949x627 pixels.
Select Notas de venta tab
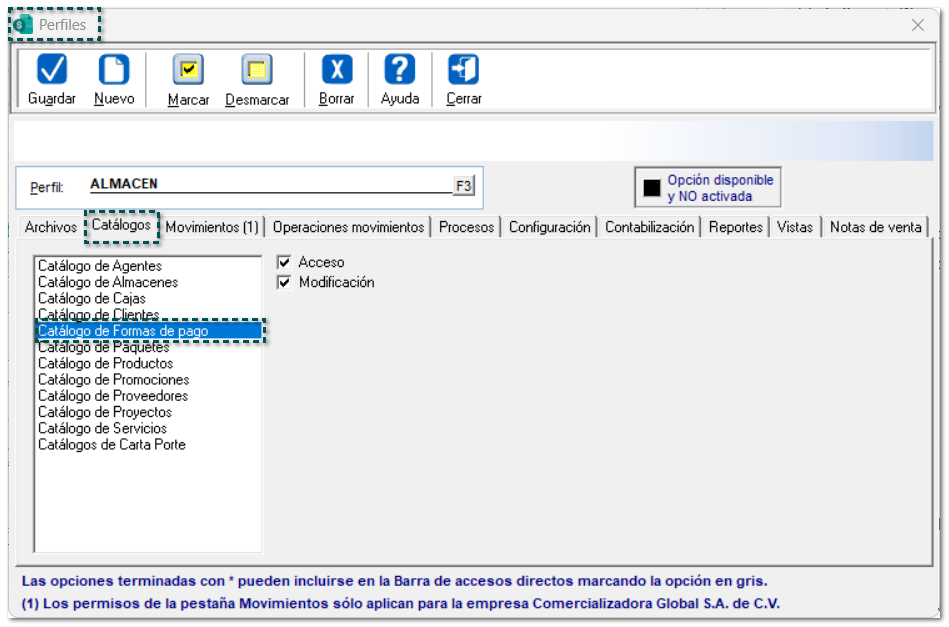point(875,227)
